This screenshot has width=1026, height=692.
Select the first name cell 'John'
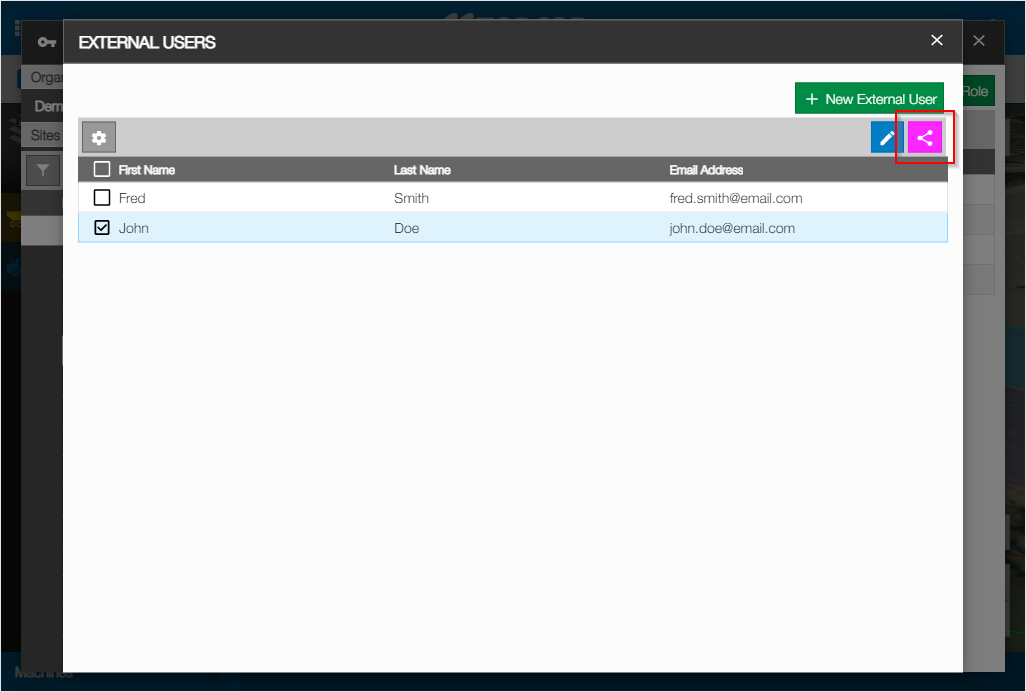[x=133, y=228]
